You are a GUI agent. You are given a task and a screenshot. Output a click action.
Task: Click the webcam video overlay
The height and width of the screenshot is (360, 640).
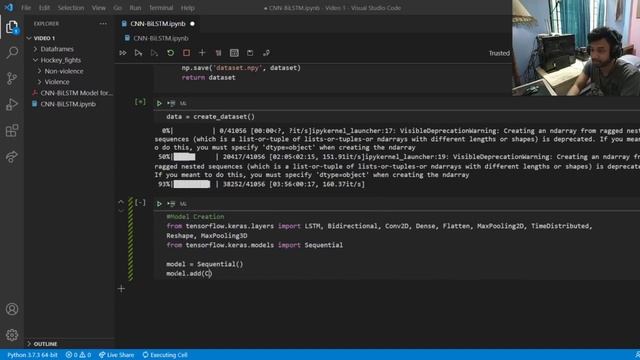[576, 48]
